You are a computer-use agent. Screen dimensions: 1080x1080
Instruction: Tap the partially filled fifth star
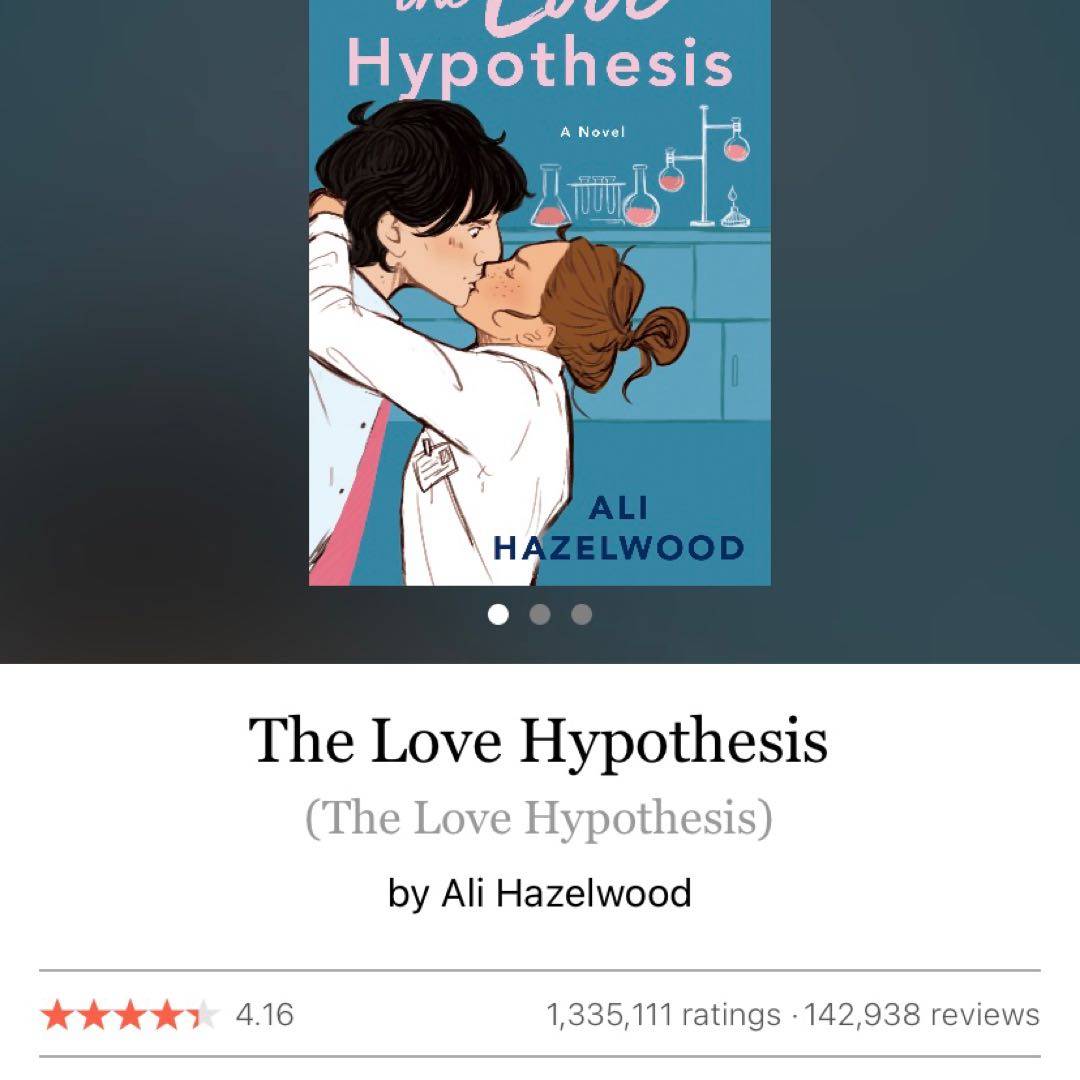click(203, 1015)
